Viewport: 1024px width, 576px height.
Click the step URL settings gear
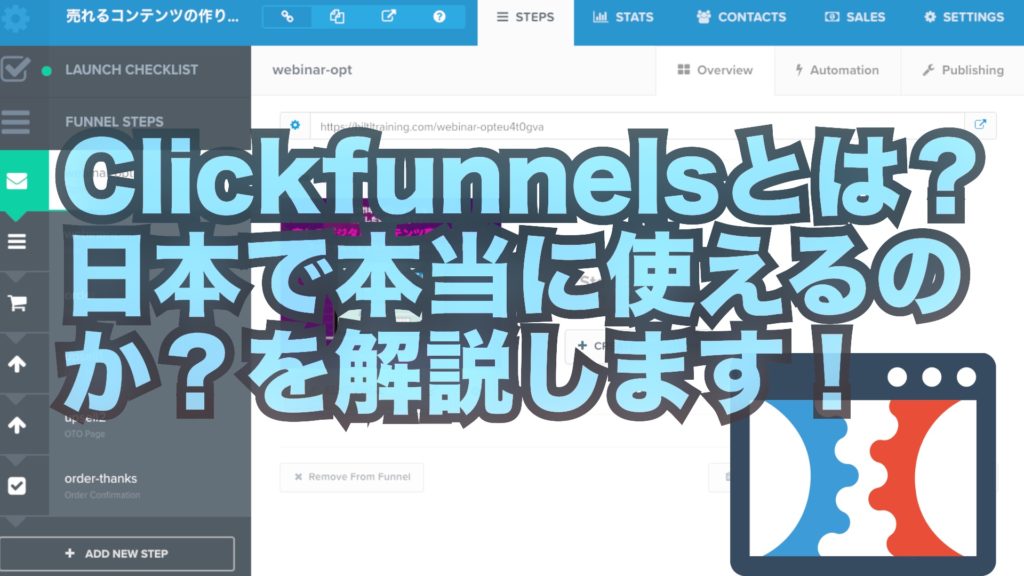pyautogui.click(x=295, y=125)
